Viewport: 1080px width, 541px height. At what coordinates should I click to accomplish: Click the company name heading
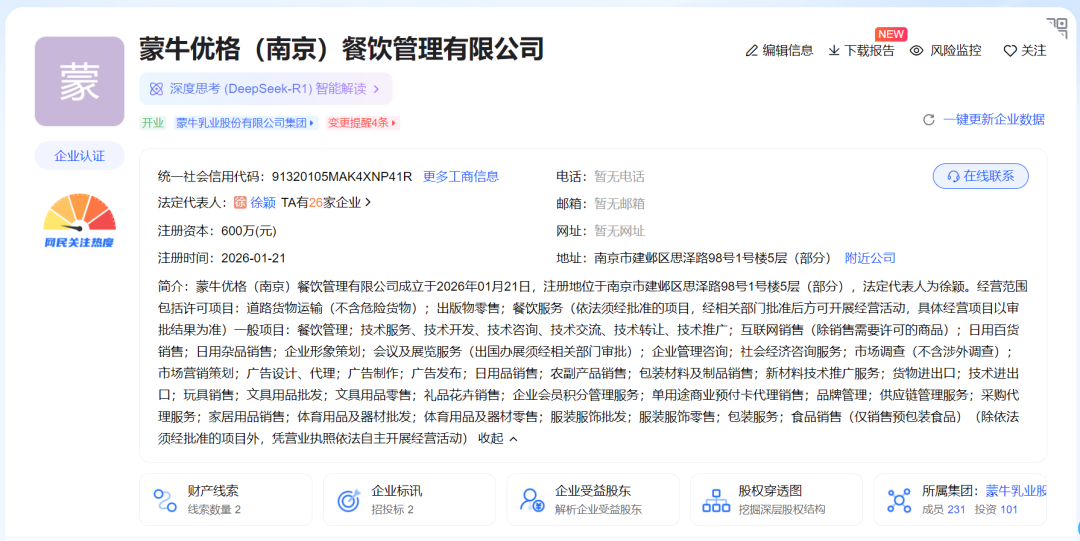click(342, 49)
